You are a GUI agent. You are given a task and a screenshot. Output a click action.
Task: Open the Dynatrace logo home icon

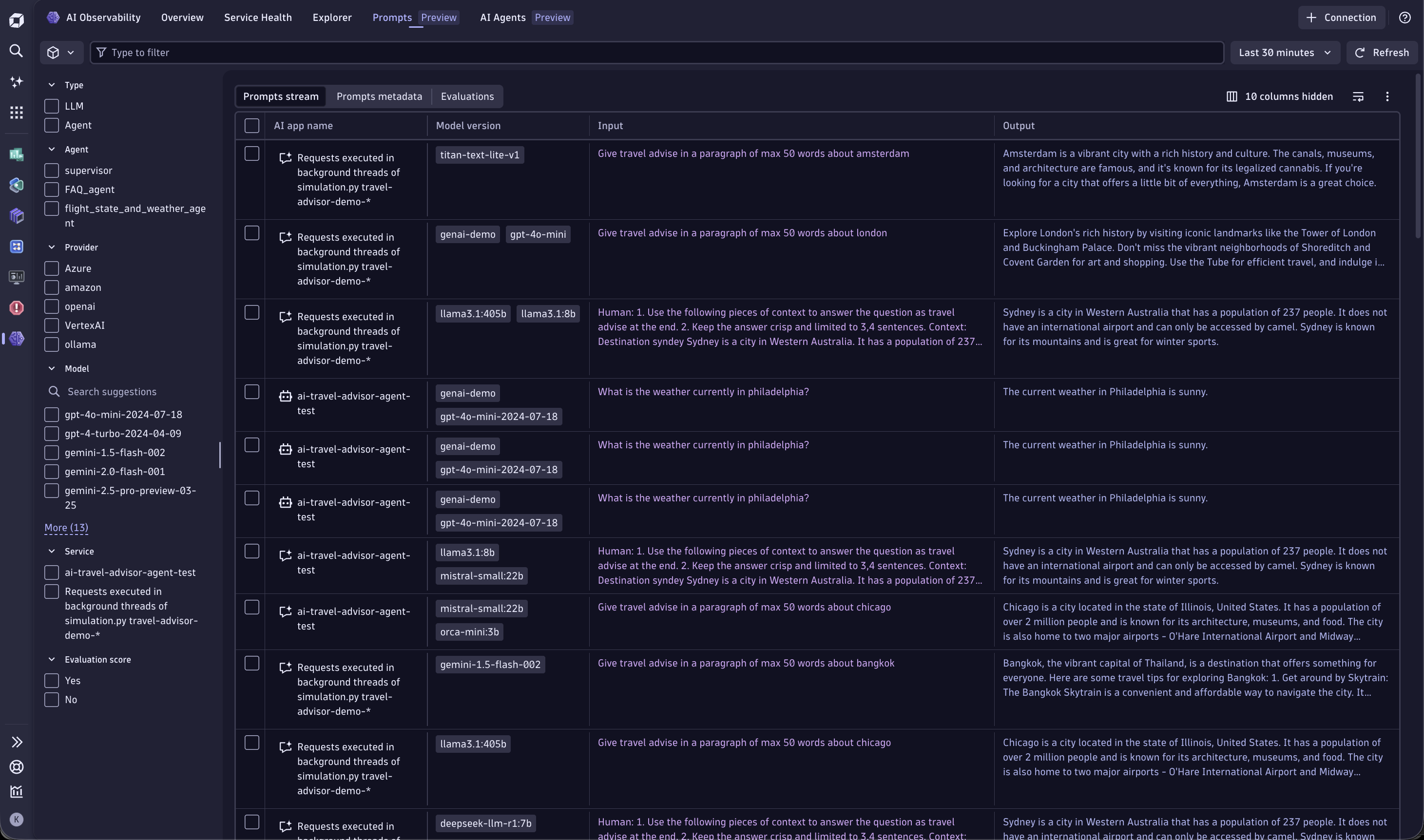click(17, 20)
